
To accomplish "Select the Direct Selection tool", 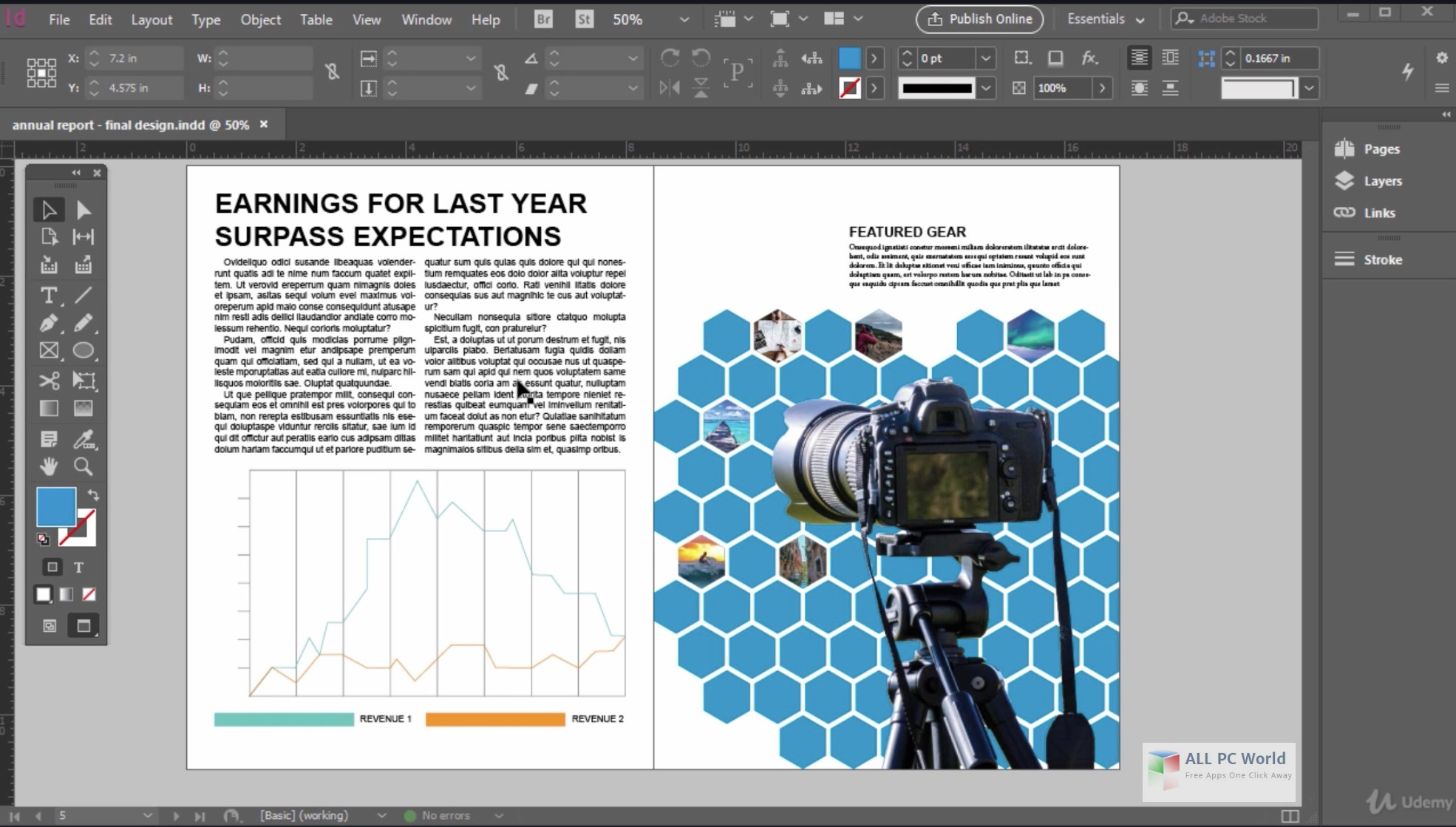I will pos(84,209).
